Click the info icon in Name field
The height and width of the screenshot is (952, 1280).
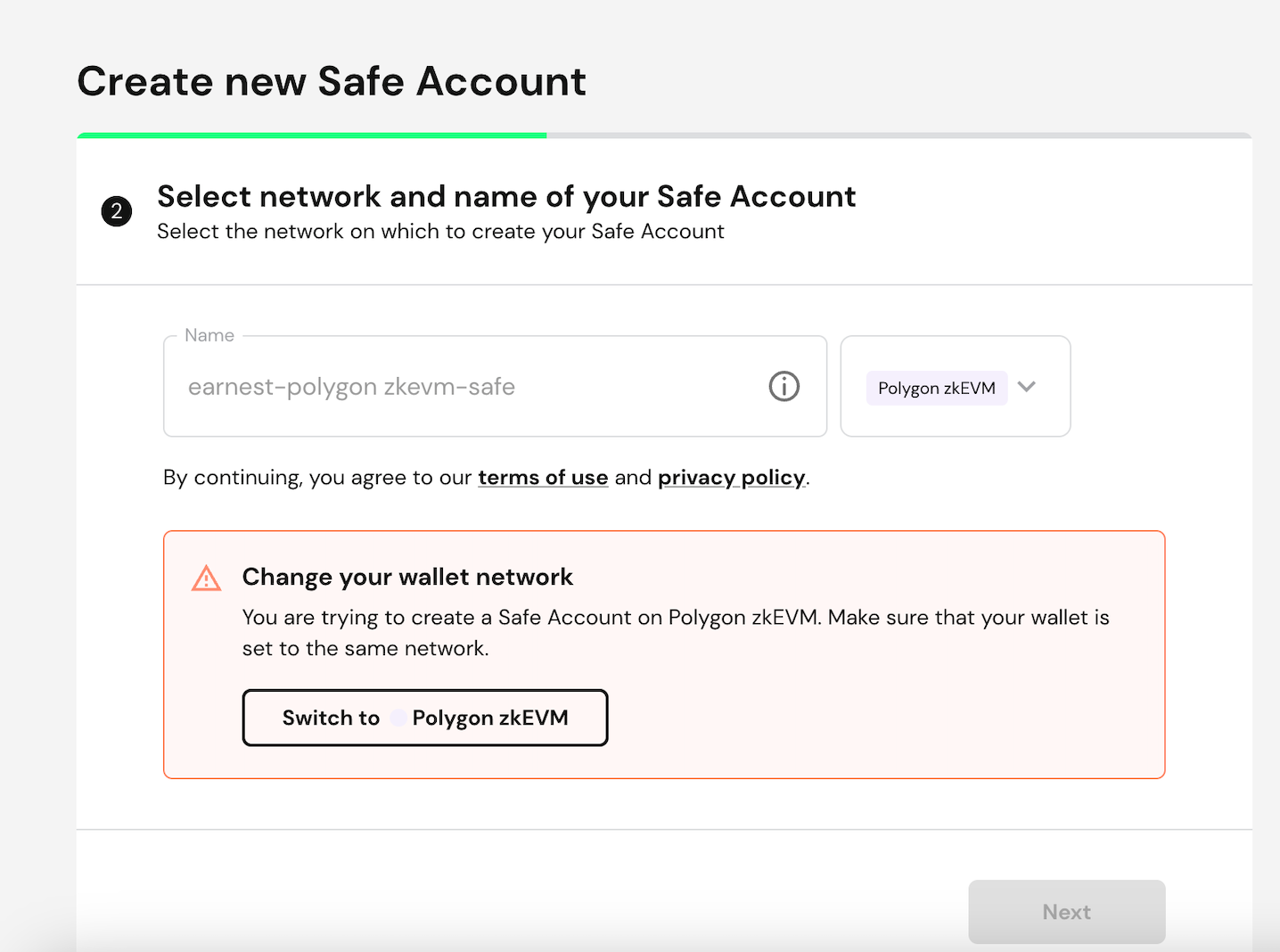(x=784, y=387)
